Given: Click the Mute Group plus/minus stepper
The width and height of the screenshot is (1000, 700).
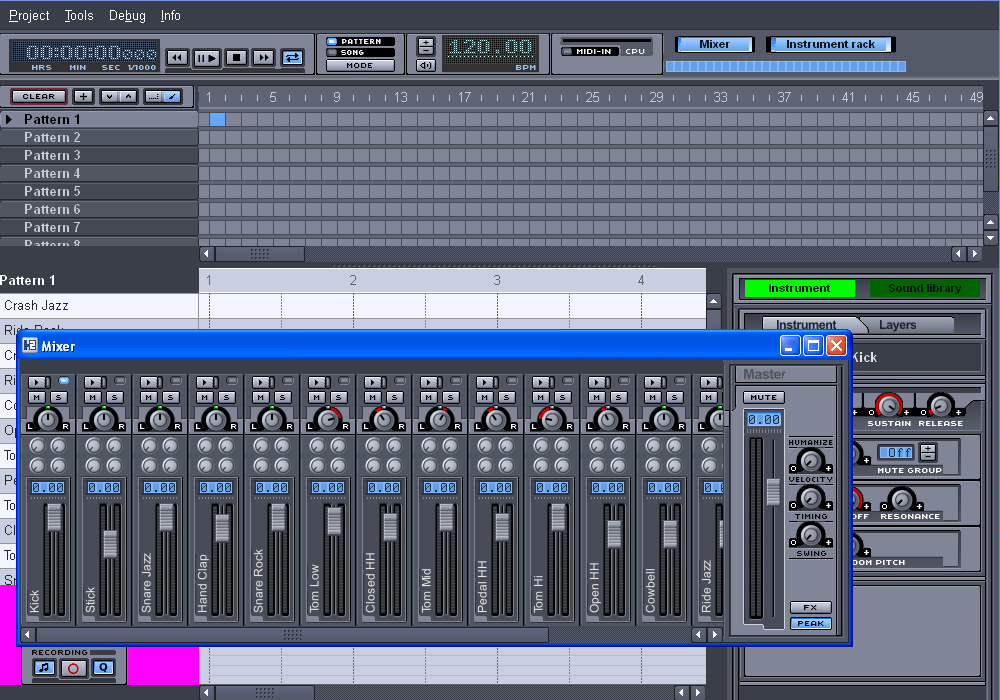Looking at the screenshot, I should 928,452.
